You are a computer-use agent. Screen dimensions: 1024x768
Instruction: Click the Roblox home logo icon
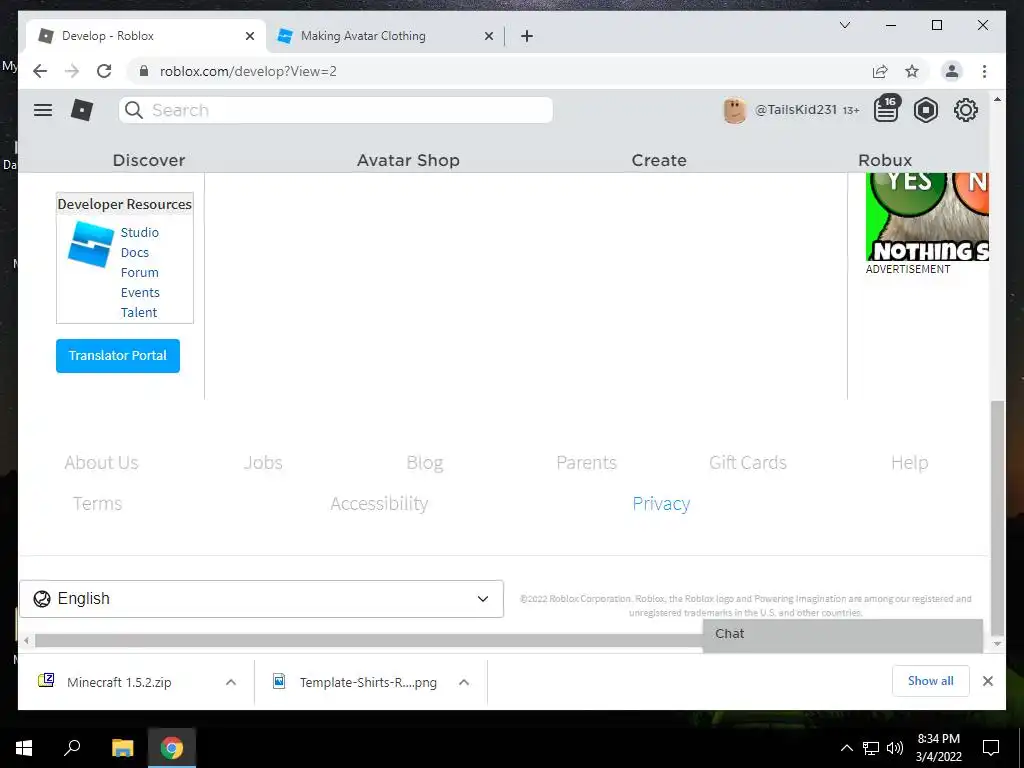pyautogui.click(x=82, y=110)
